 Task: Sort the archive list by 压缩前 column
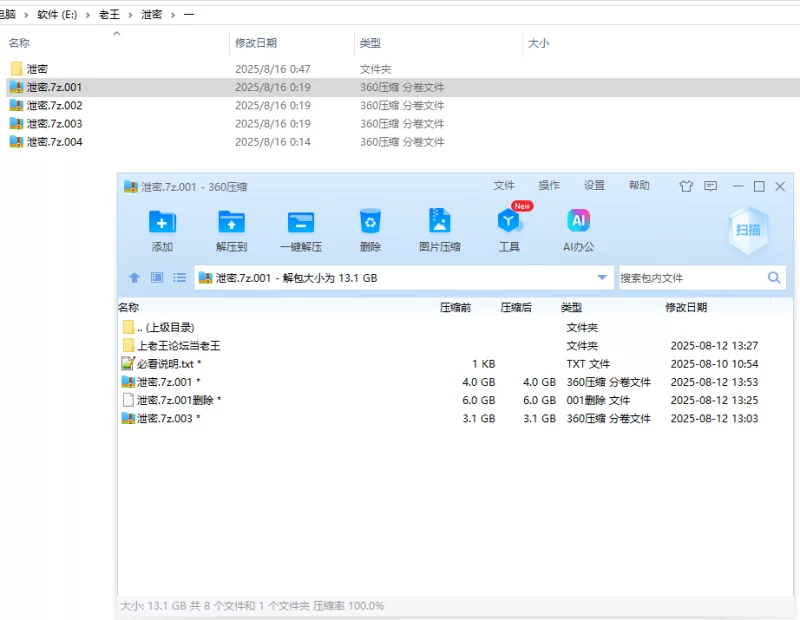pos(455,307)
